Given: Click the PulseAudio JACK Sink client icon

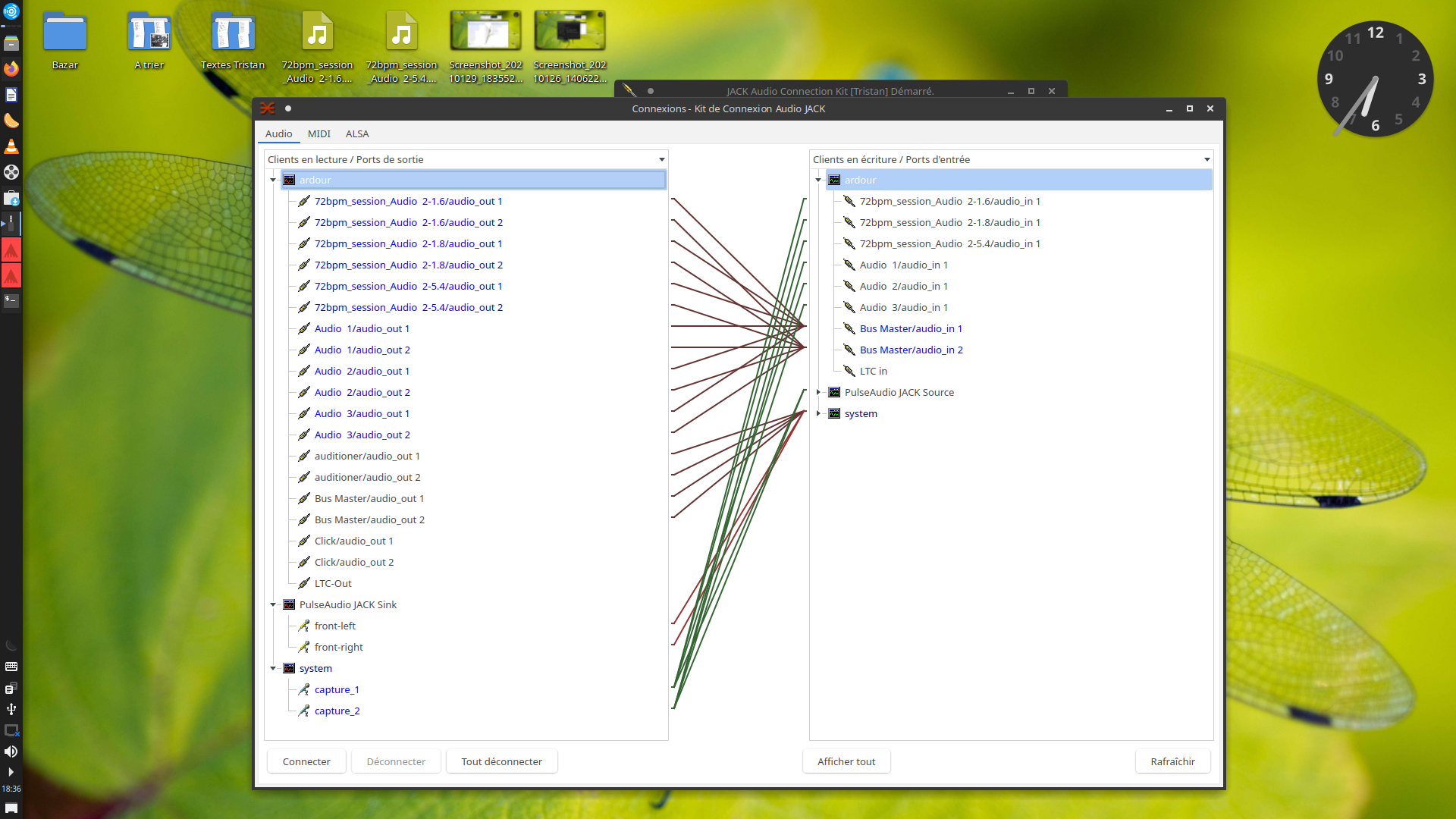Looking at the screenshot, I should click(x=289, y=604).
